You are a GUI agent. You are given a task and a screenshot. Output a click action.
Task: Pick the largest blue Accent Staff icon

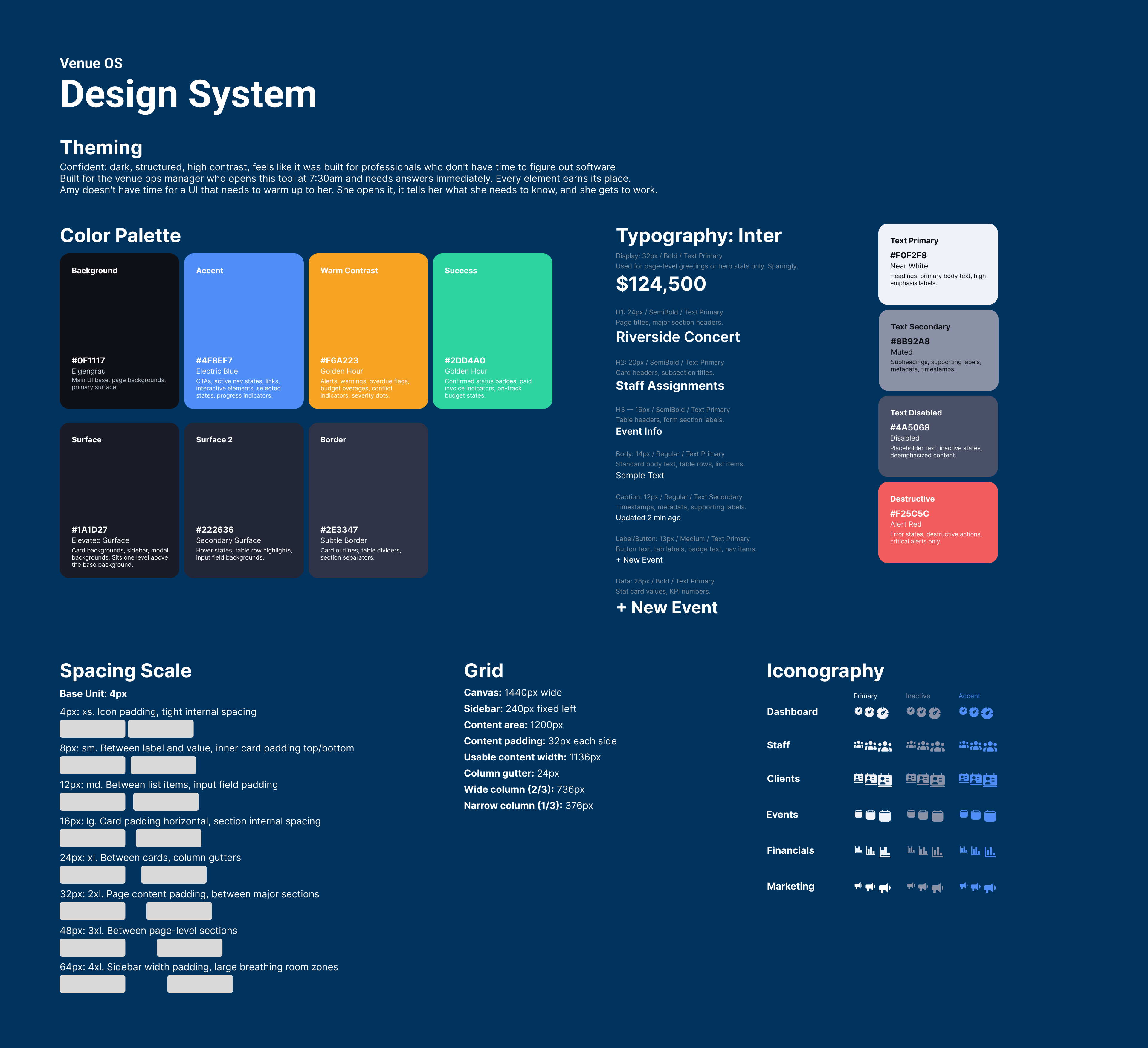coord(990,747)
